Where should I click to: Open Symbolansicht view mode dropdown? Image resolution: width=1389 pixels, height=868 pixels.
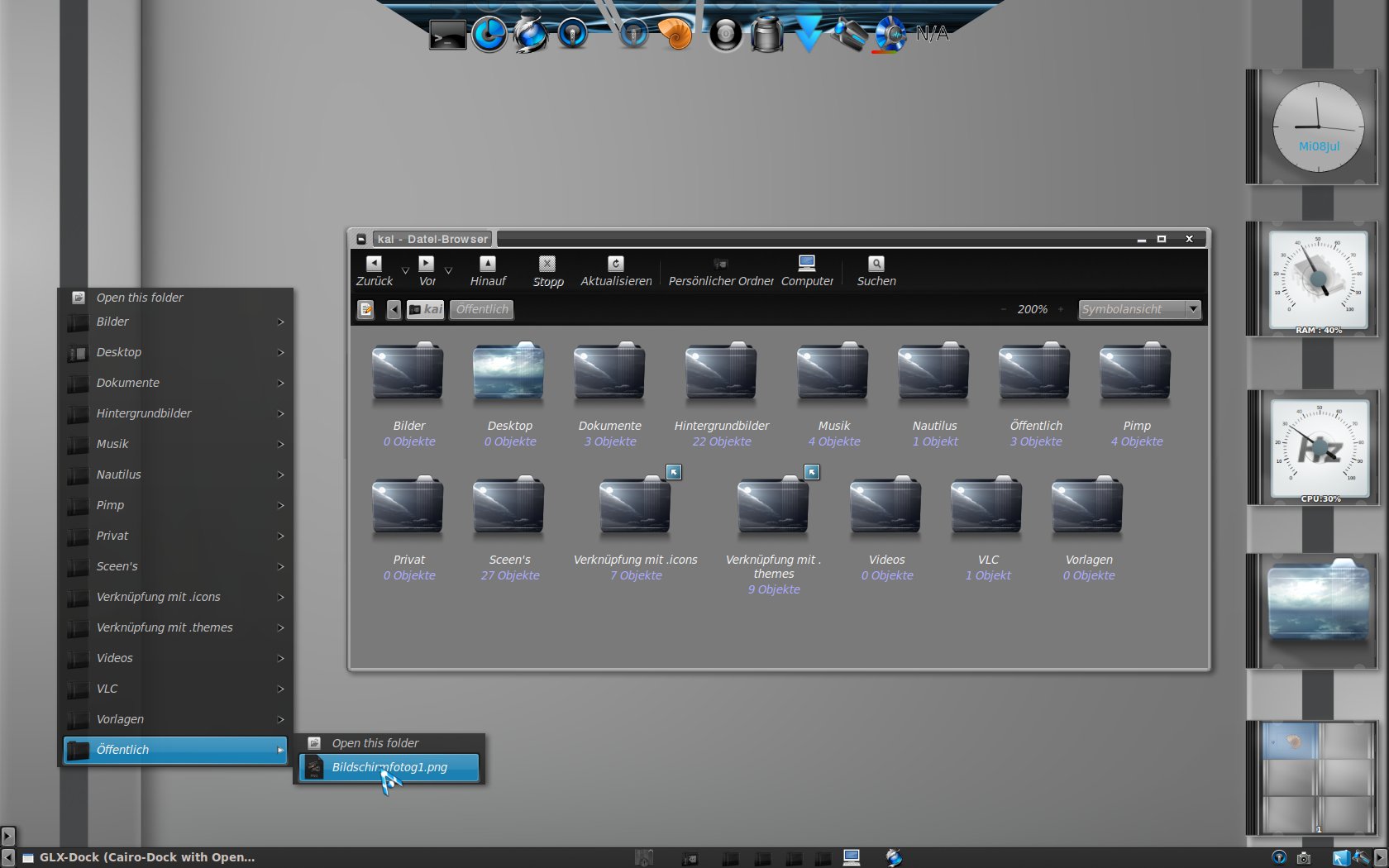click(x=1139, y=309)
